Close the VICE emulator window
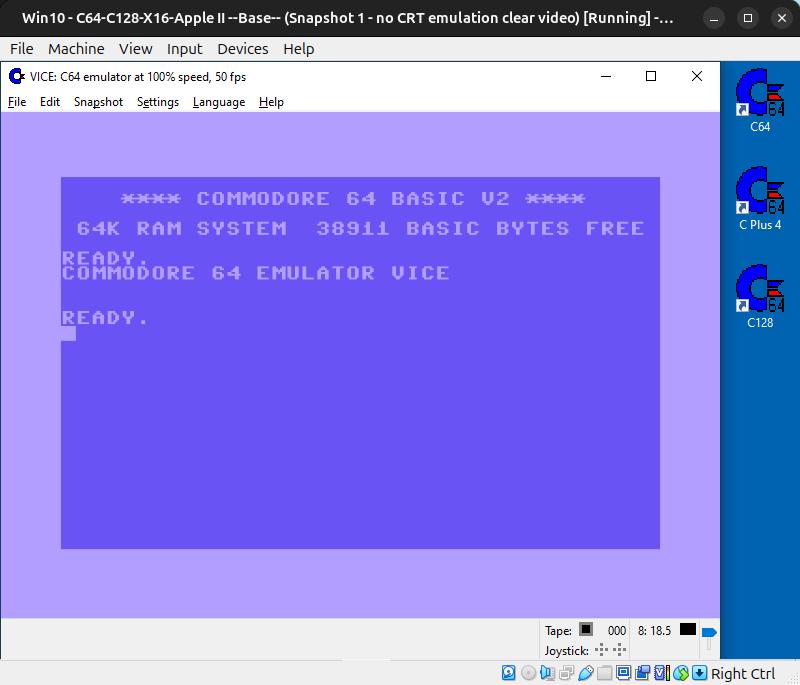 pyautogui.click(x=696, y=77)
